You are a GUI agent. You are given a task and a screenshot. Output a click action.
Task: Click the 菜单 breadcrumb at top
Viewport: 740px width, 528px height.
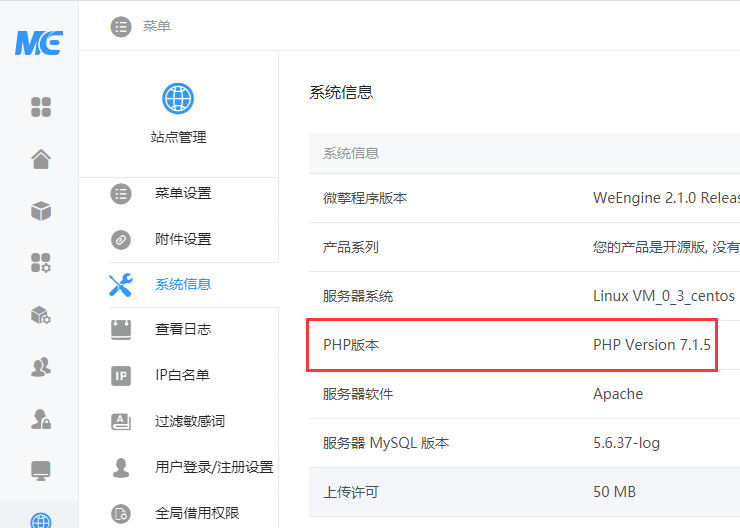point(157,26)
